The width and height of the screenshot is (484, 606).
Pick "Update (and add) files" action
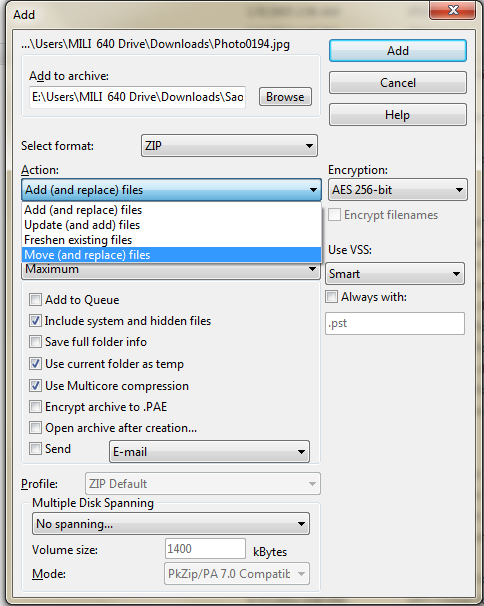click(x=171, y=225)
